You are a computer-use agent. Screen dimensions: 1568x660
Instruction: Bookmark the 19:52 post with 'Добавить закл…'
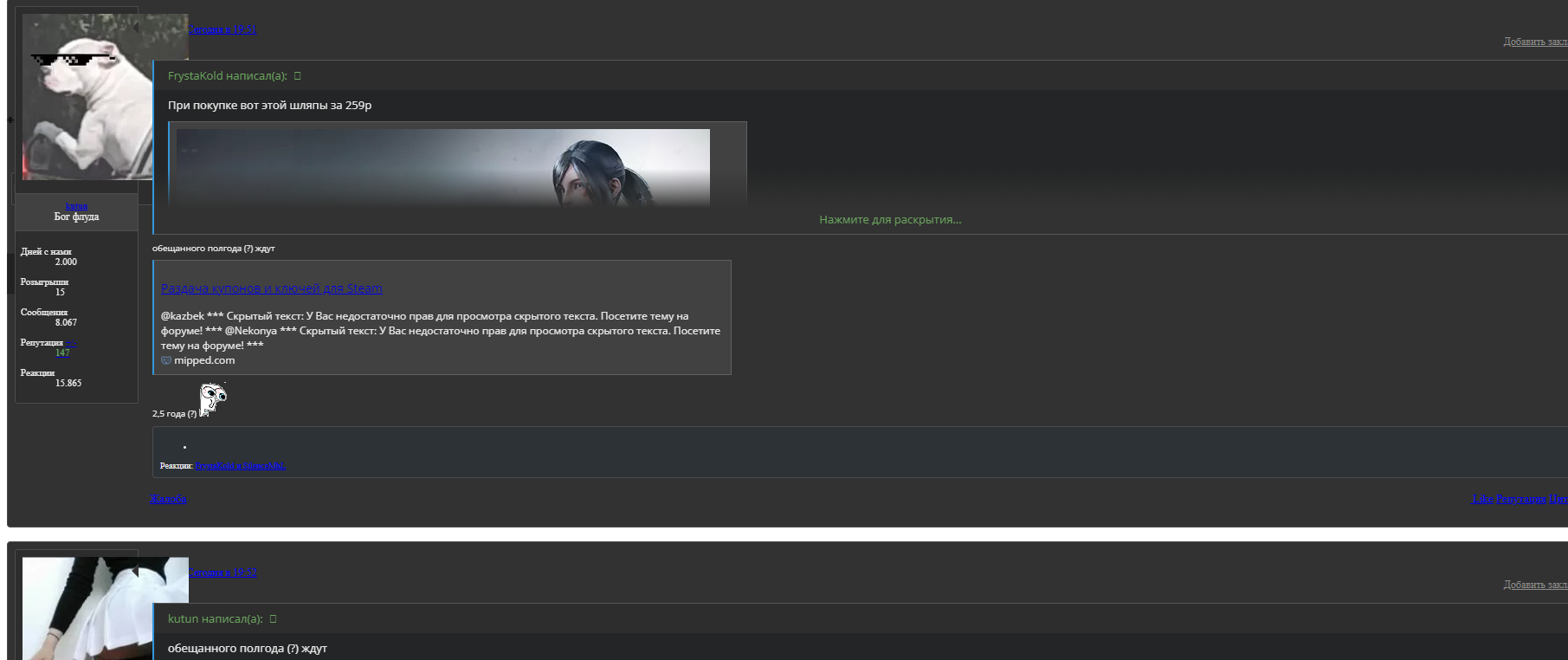point(1535,585)
